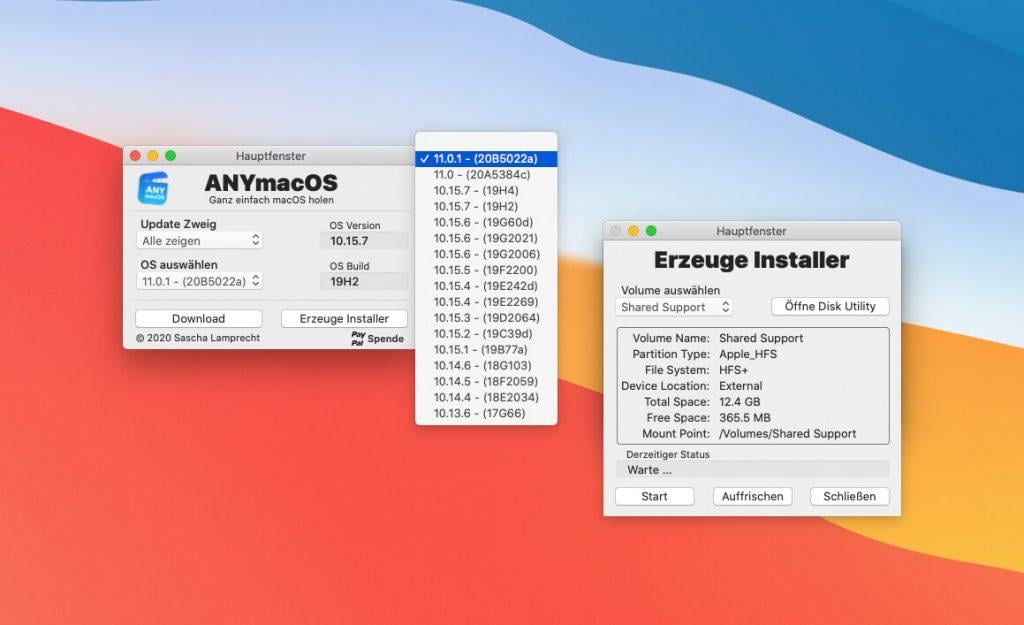The height and width of the screenshot is (625, 1024).
Task: Click the Device Location value External
Action: (x=741, y=386)
